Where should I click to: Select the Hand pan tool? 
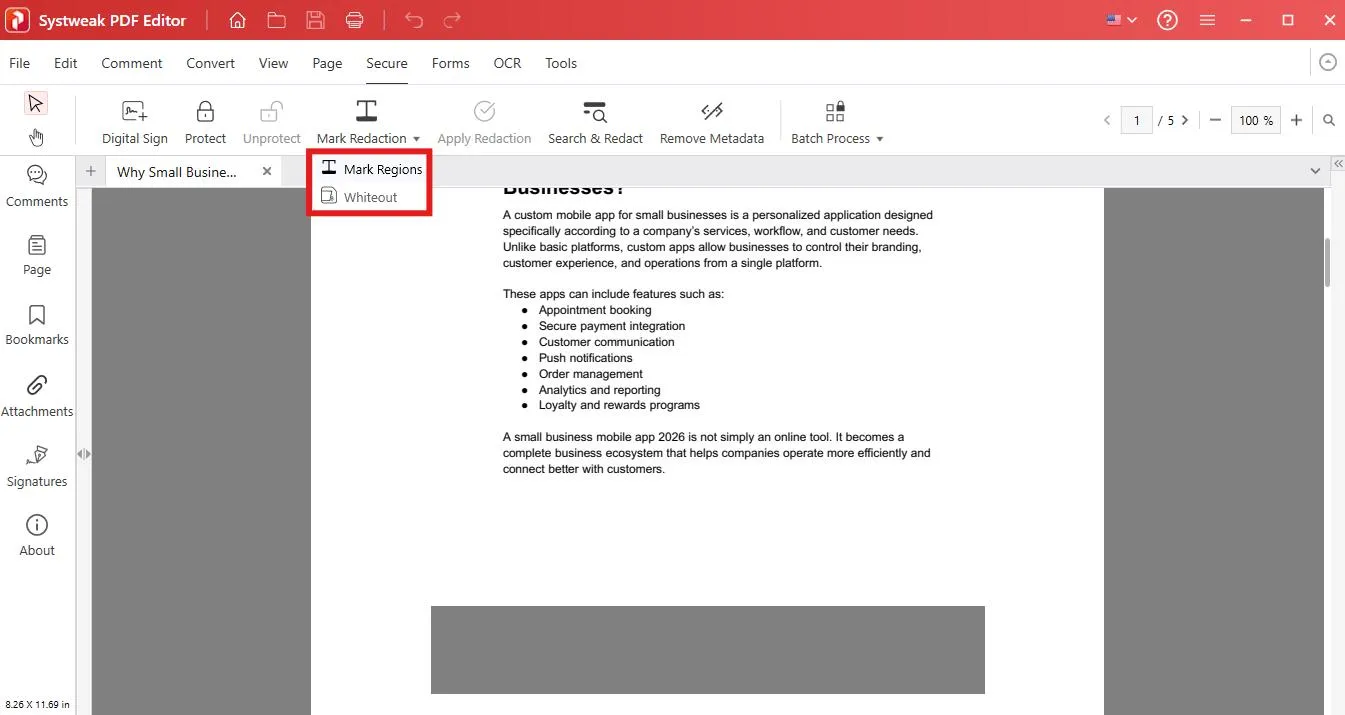tap(36, 137)
